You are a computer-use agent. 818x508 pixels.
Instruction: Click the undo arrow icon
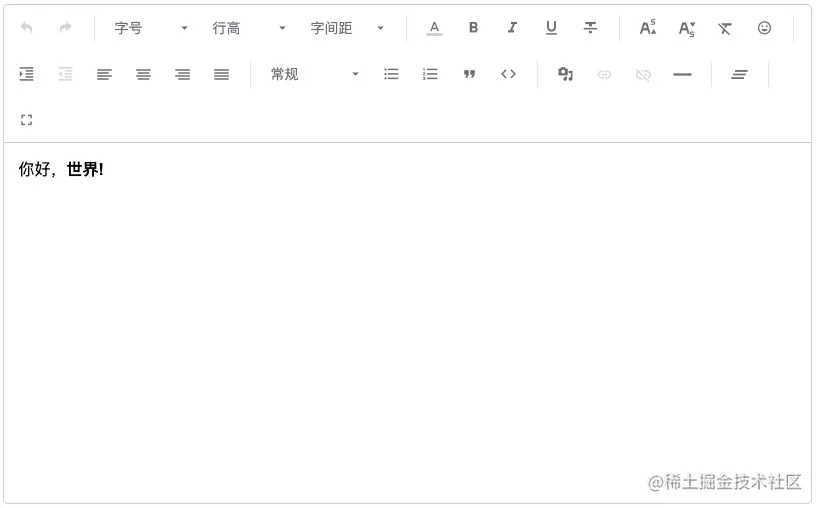(x=27, y=28)
